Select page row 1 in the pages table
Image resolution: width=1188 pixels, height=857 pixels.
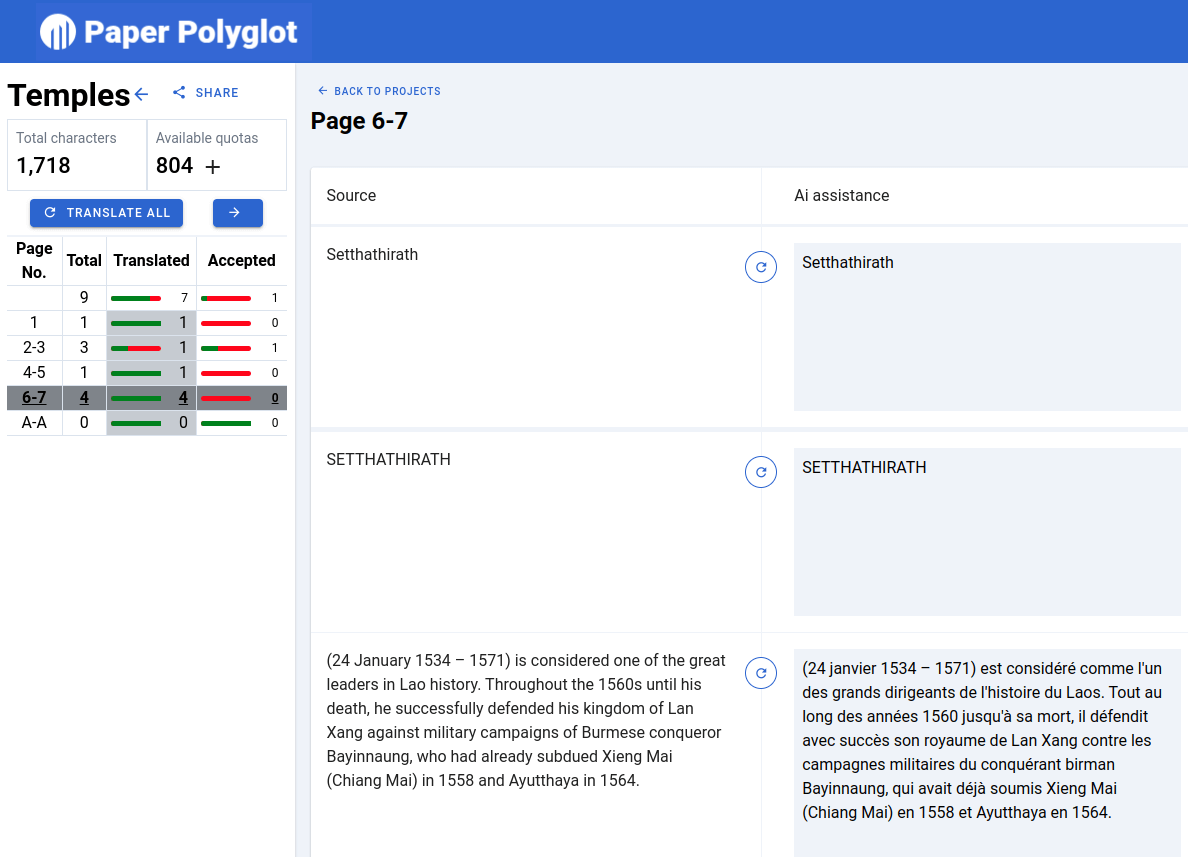(x=34, y=322)
